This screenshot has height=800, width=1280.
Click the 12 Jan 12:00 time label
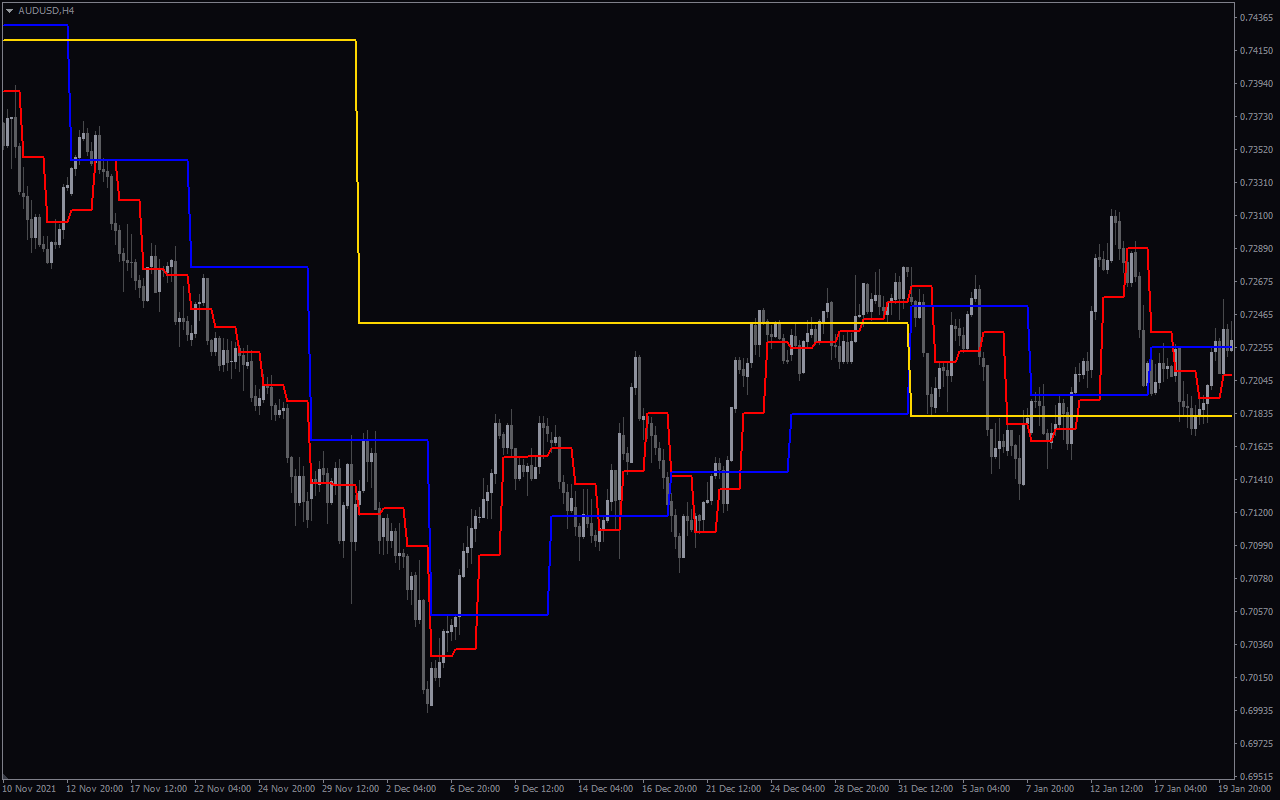tap(1118, 789)
